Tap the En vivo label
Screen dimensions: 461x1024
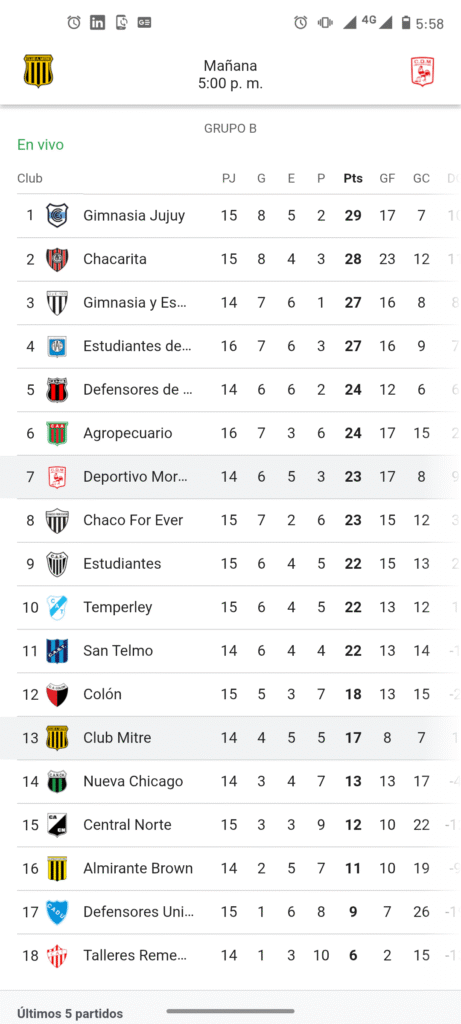point(40,145)
